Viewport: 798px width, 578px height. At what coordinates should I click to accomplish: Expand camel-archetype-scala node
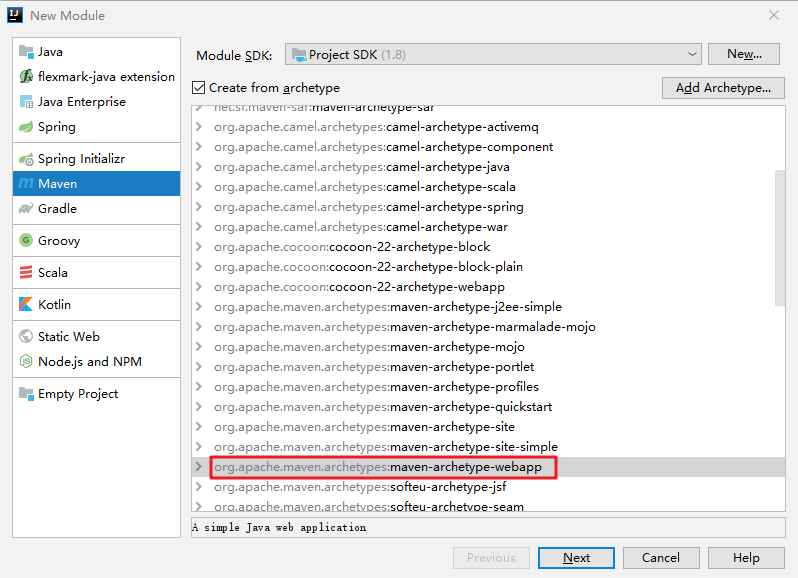(x=199, y=187)
